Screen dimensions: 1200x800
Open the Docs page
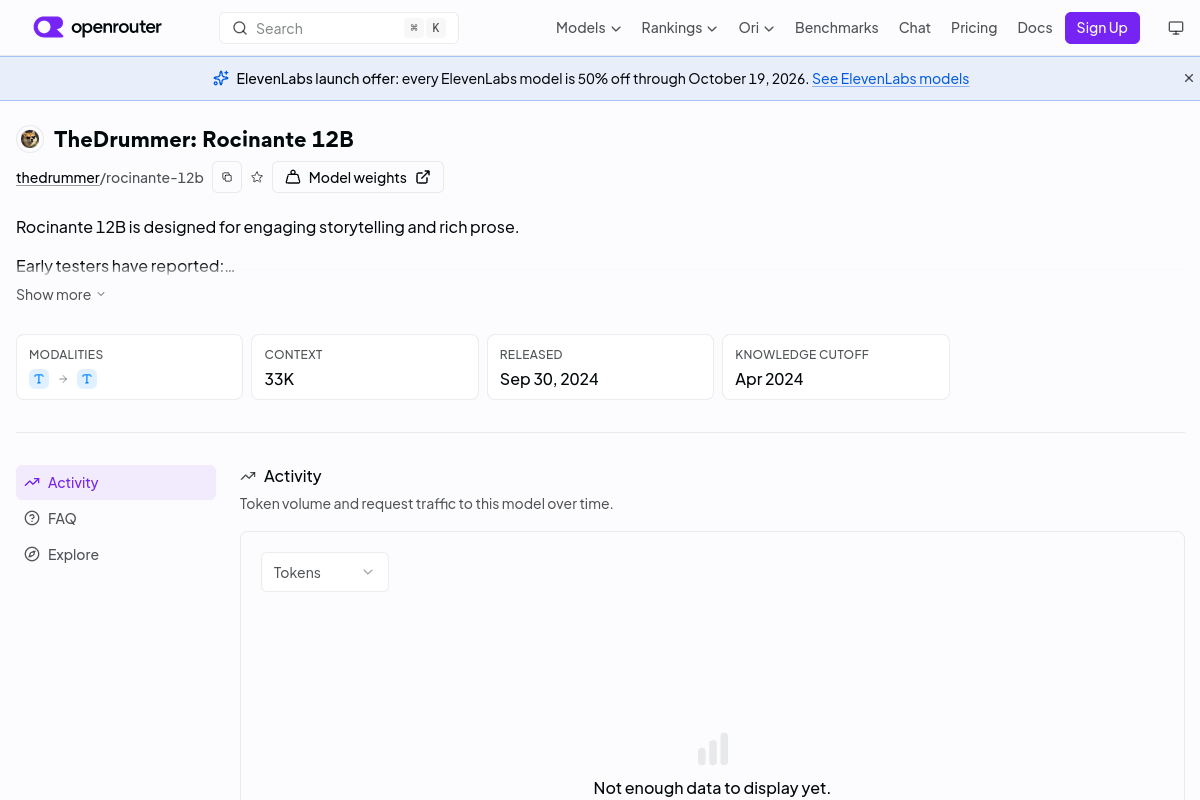click(x=1034, y=28)
